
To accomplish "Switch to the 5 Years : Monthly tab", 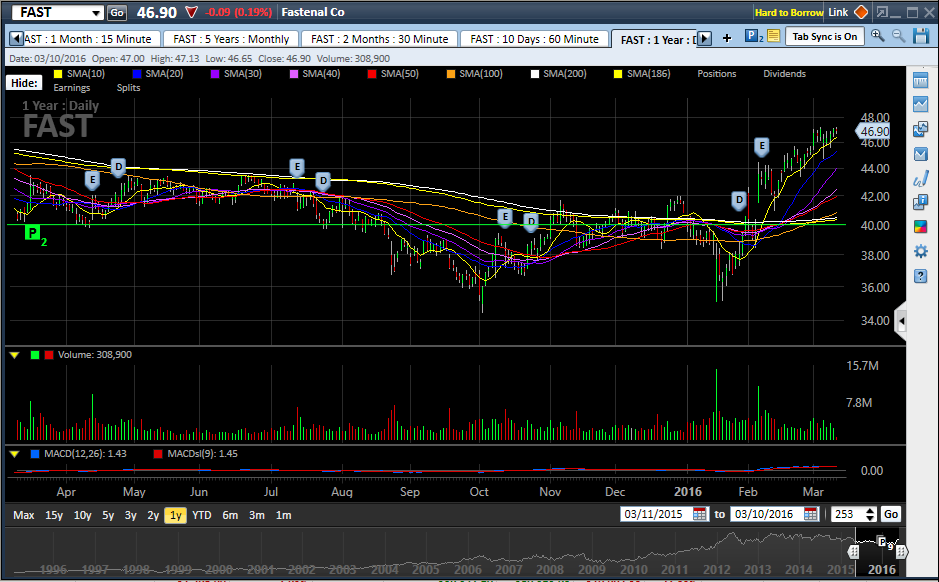I will (231, 39).
